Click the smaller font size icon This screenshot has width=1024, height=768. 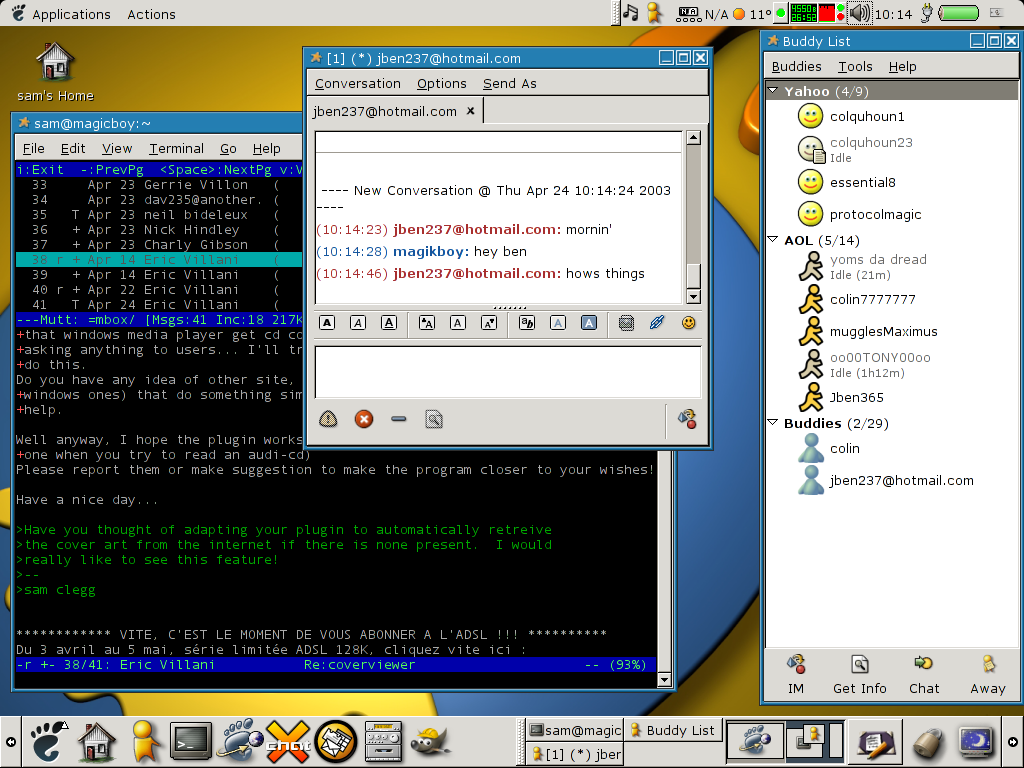(489, 323)
